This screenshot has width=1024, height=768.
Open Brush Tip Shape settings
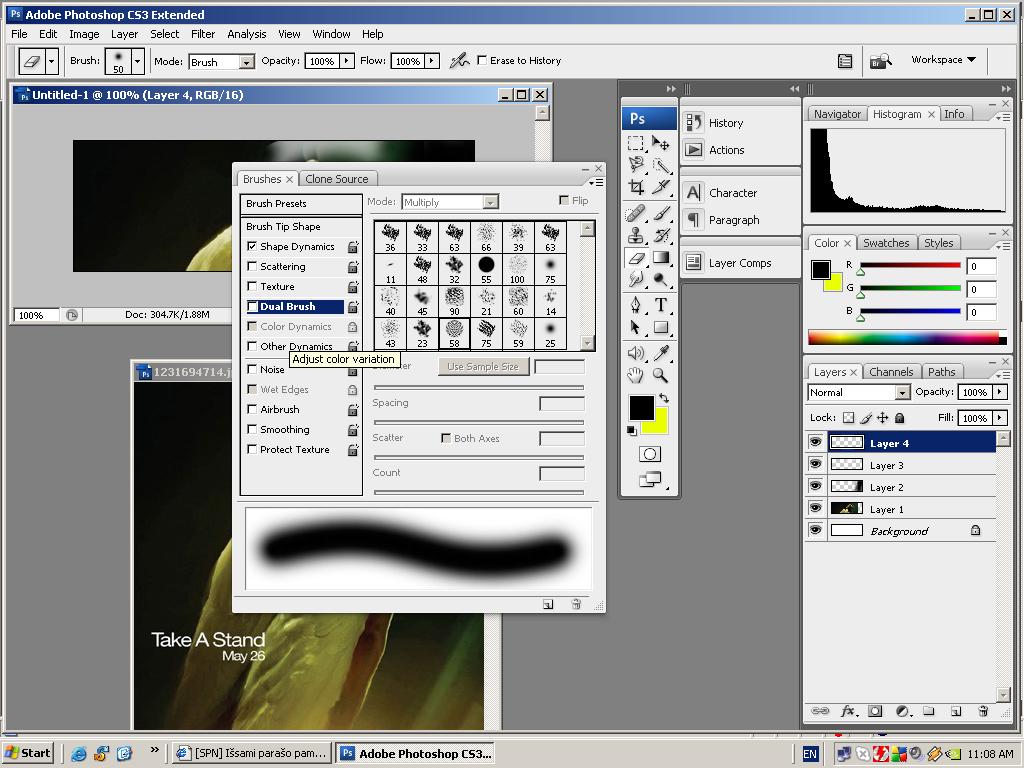[283, 226]
